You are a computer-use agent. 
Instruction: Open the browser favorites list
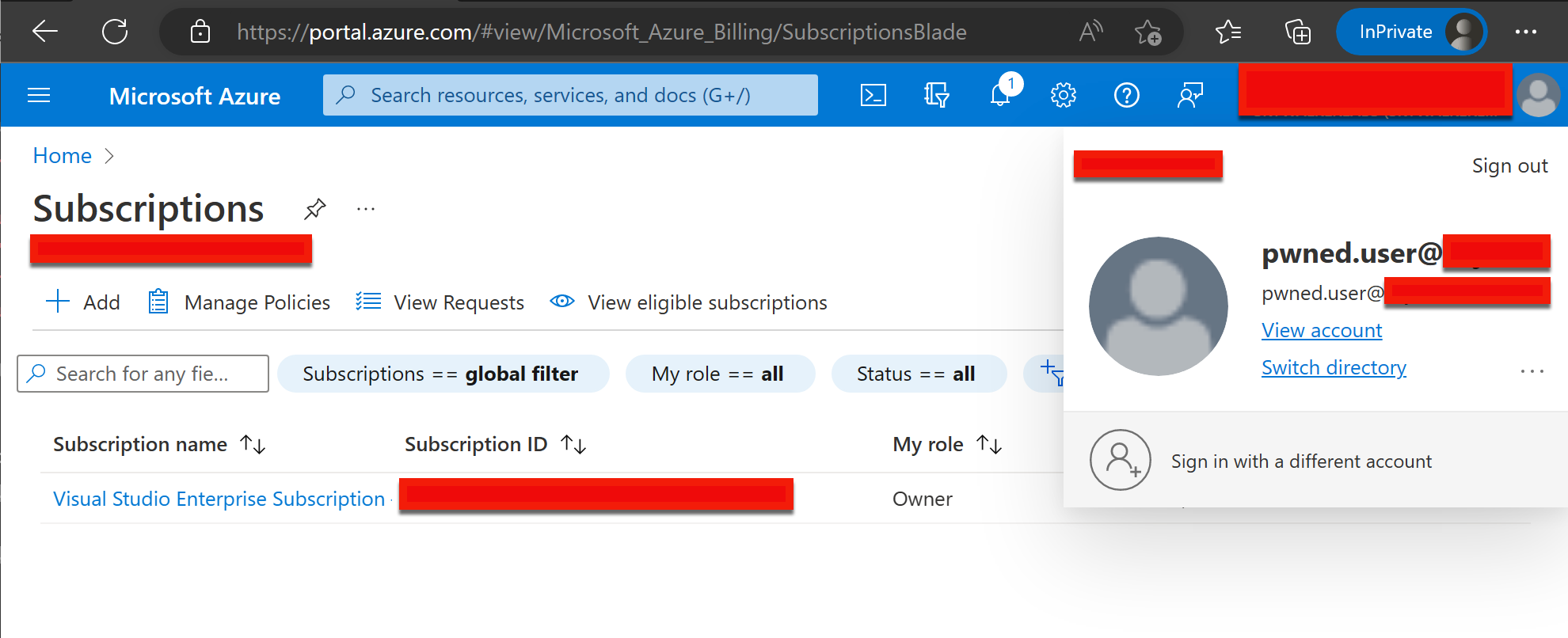(1228, 32)
